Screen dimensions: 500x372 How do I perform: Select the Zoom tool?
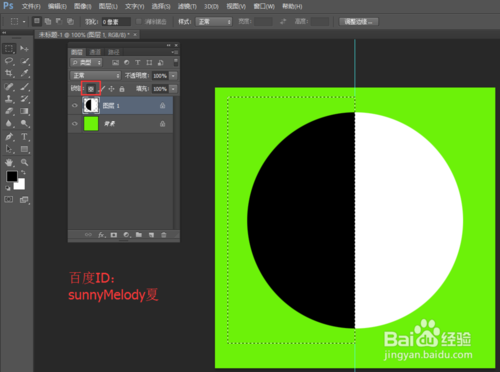point(24,162)
